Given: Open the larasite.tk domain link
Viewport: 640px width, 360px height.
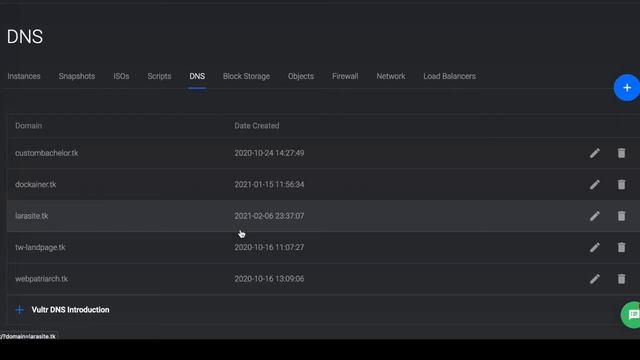Looking at the screenshot, I should pyautogui.click(x=31, y=216).
